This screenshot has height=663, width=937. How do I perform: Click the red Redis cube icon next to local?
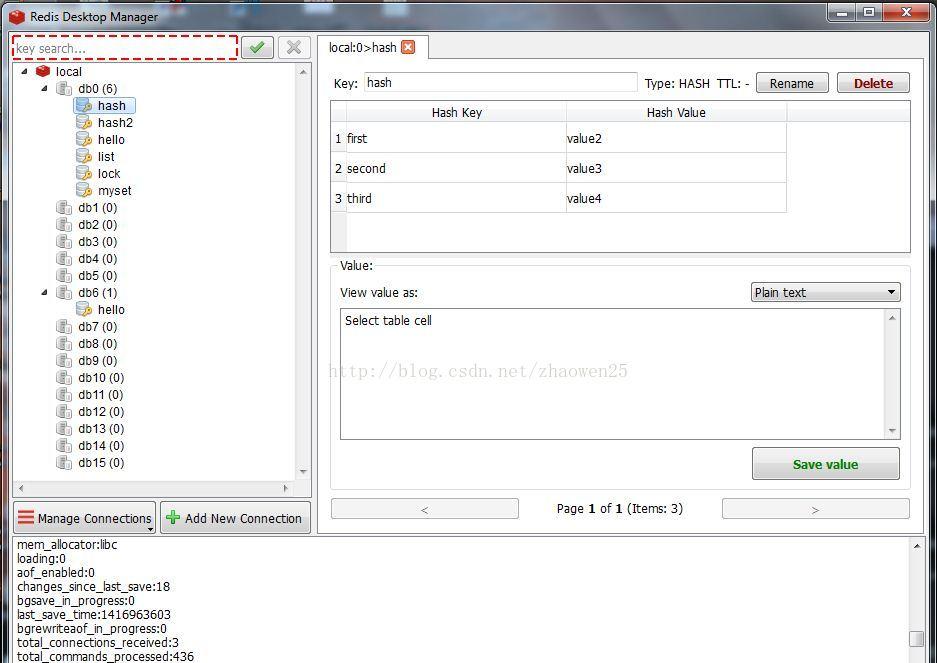tap(43, 71)
